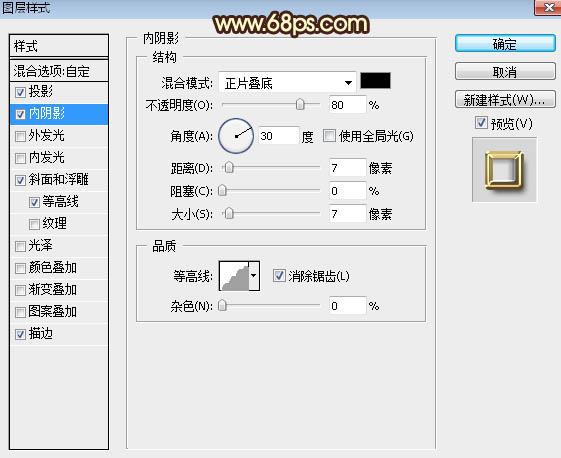Enable the 内发光 effect checkbox
The width and height of the screenshot is (561, 458).
(x=20, y=158)
